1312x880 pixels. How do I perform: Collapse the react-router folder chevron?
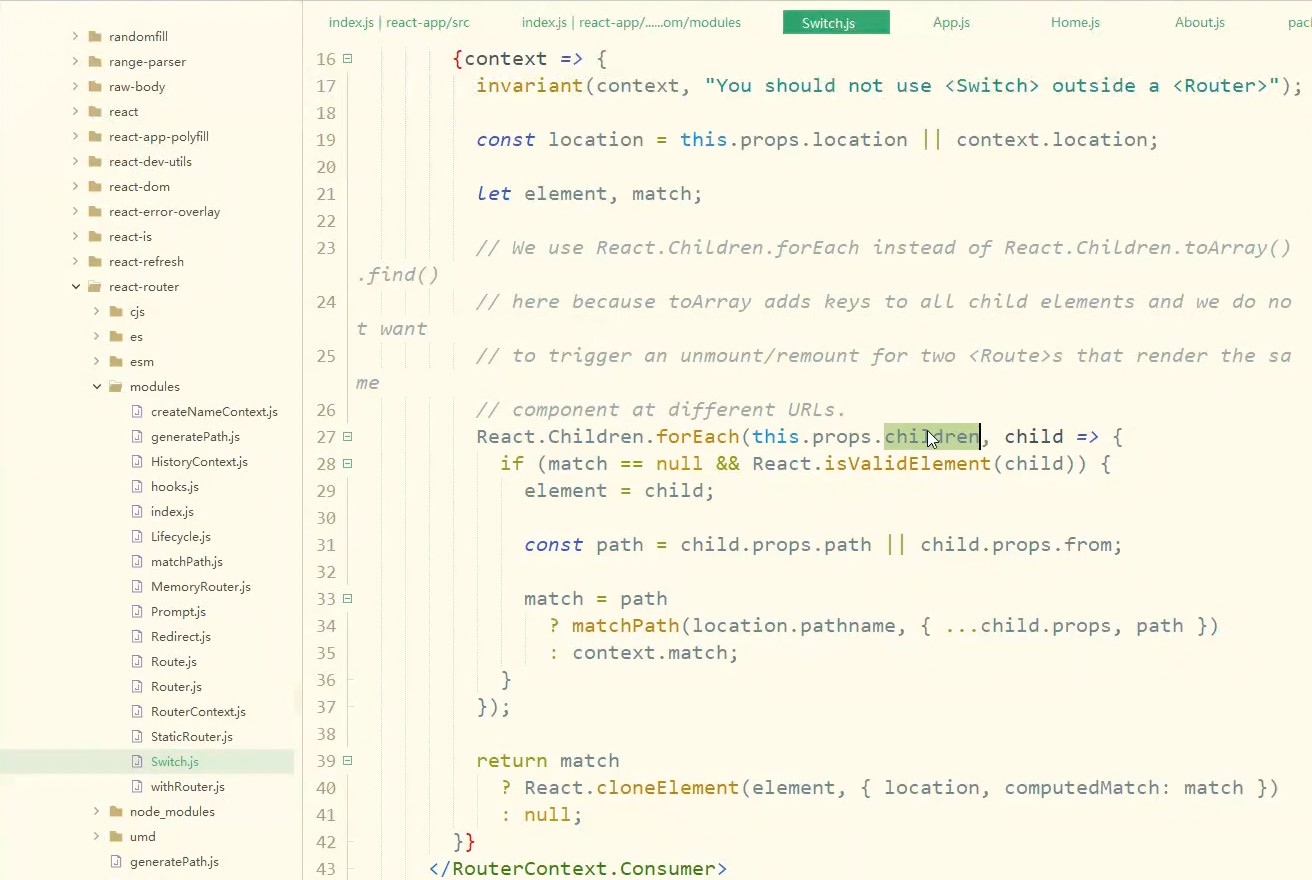[x=75, y=286]
